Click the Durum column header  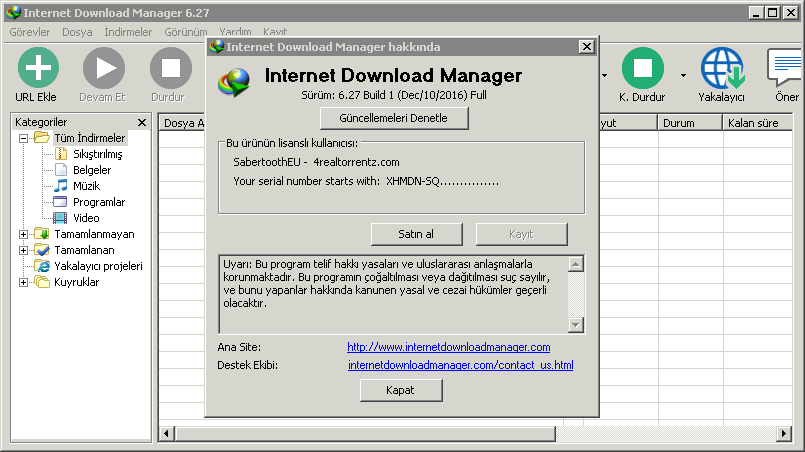[x=691, y=123]
